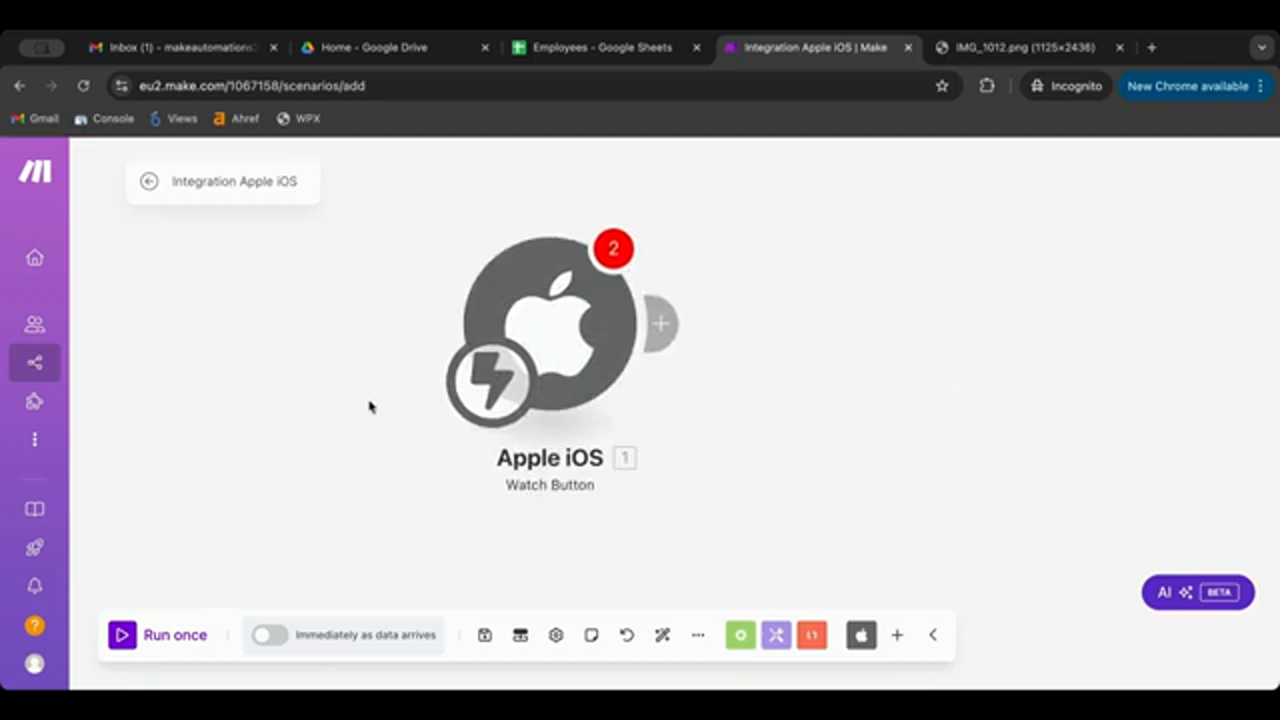Click the Incognito indicator button

1066,86
